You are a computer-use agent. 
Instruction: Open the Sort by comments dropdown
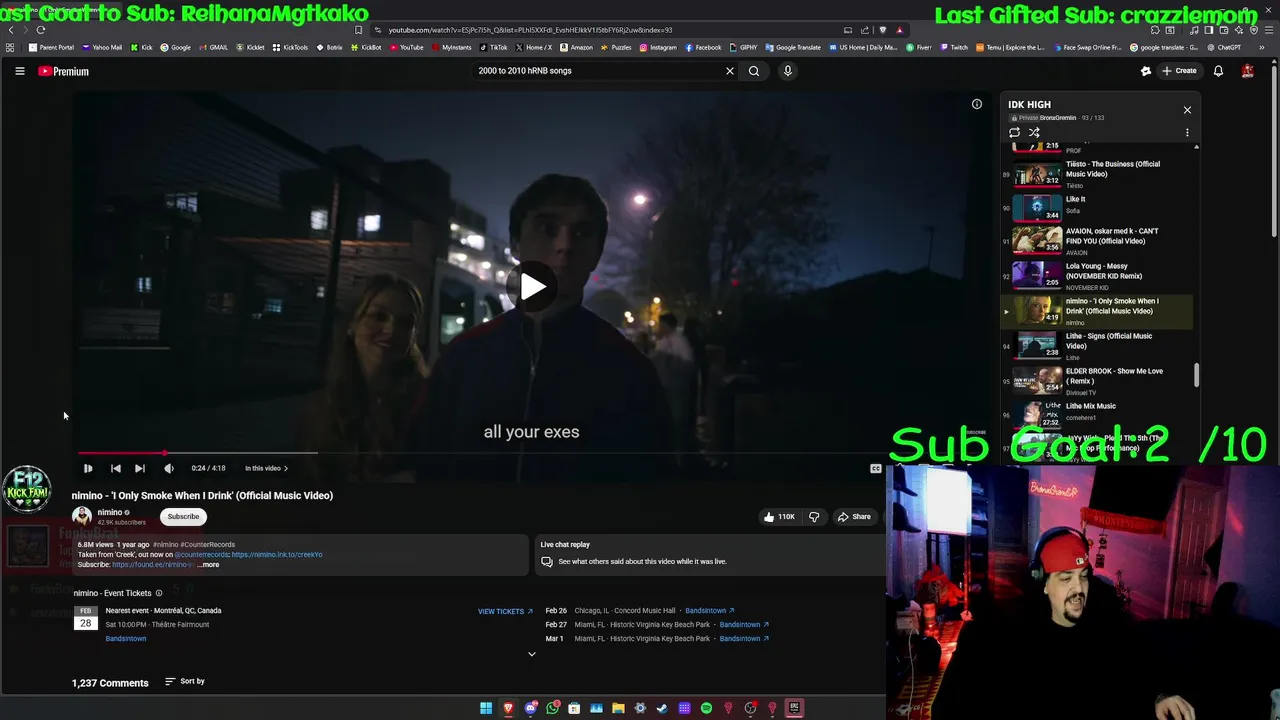click(185, 681)
